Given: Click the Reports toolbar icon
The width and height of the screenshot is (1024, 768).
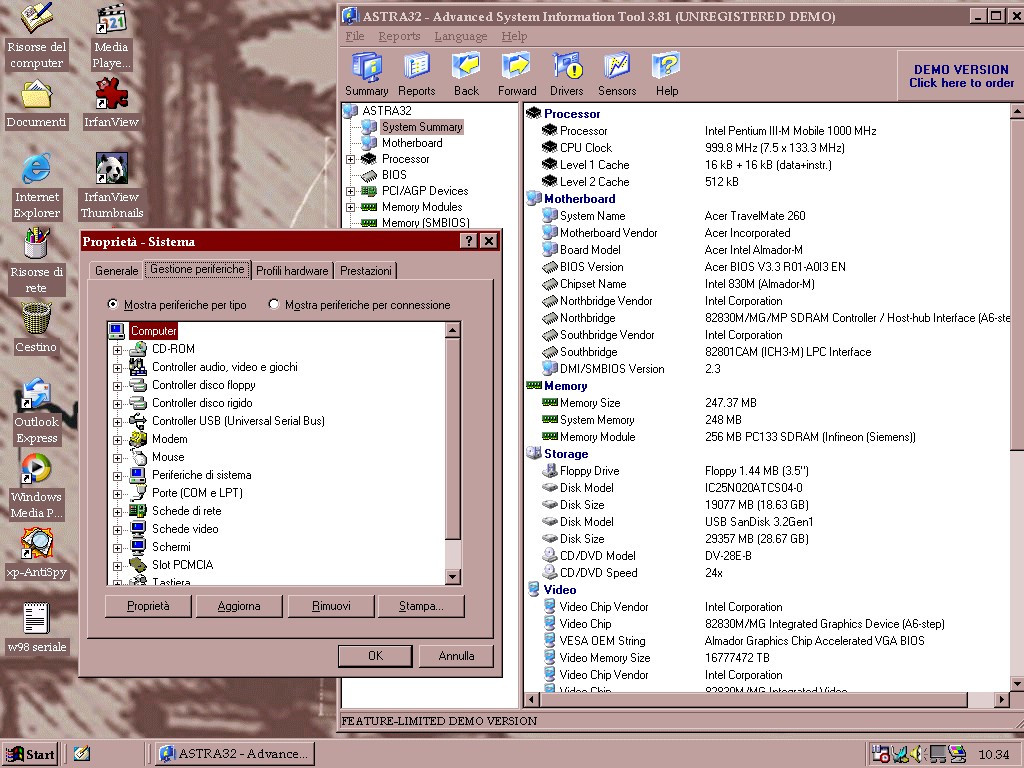Looking at the screenshot, I should click(x=417, y=74).
